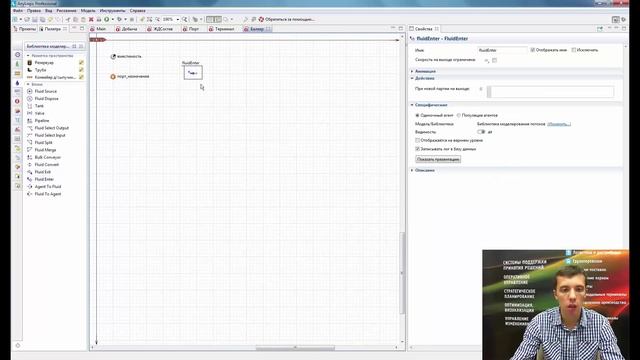This screenshot has width=640, height=360.
Task: Enable Отображается на верхнем уровне checkbox
Action: point(417,140)
